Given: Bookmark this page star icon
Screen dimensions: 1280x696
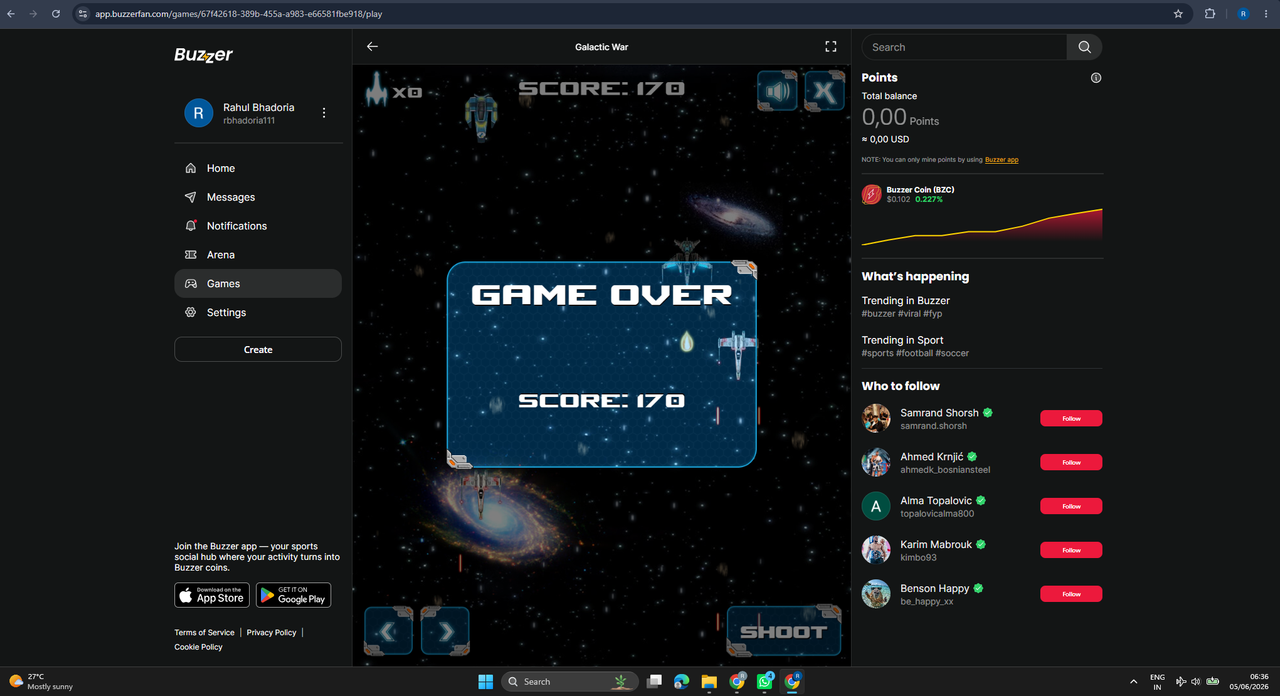Looking at the screenshot, I should coord(1178,14).
